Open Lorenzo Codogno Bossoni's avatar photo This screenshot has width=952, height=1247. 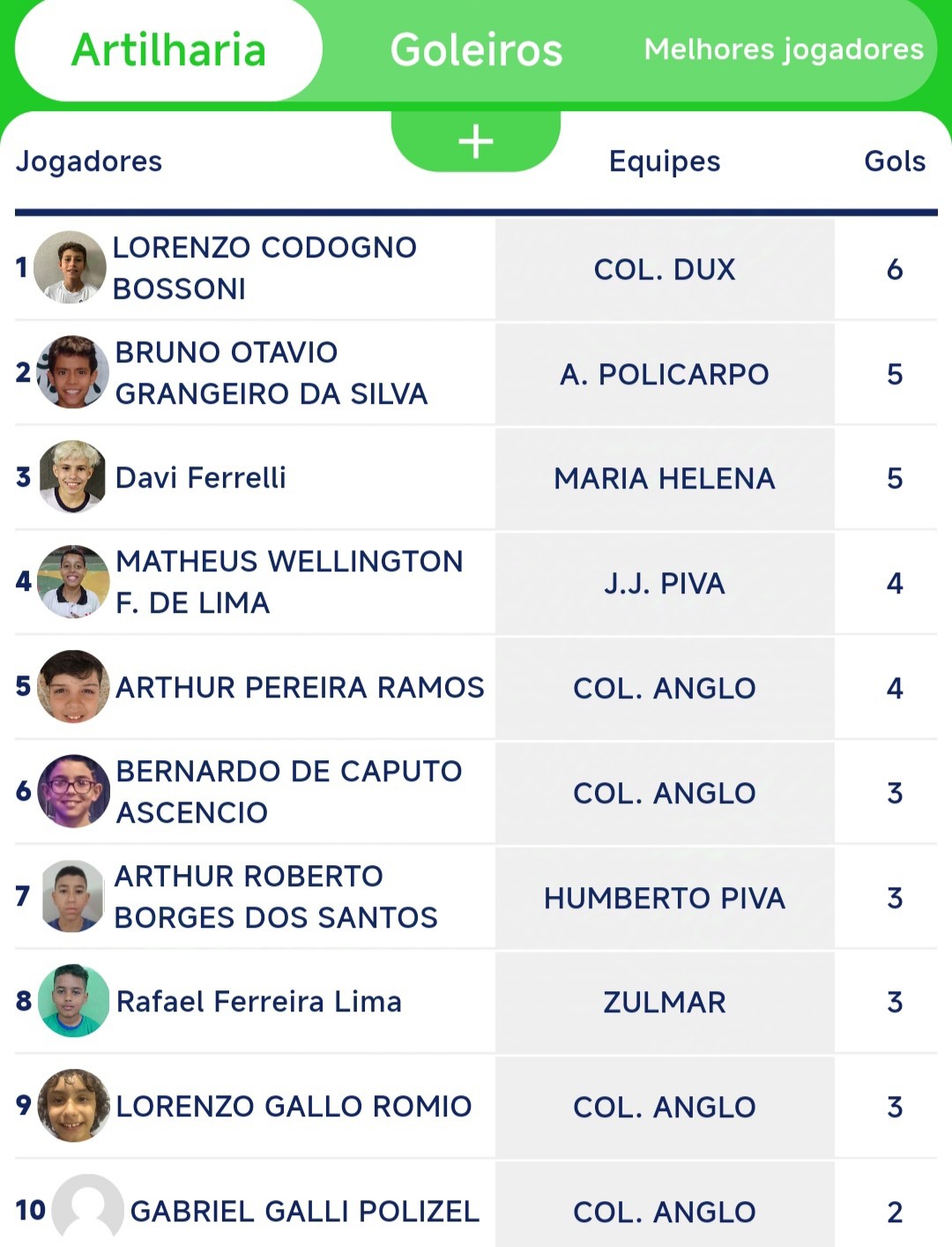(71, 267)
